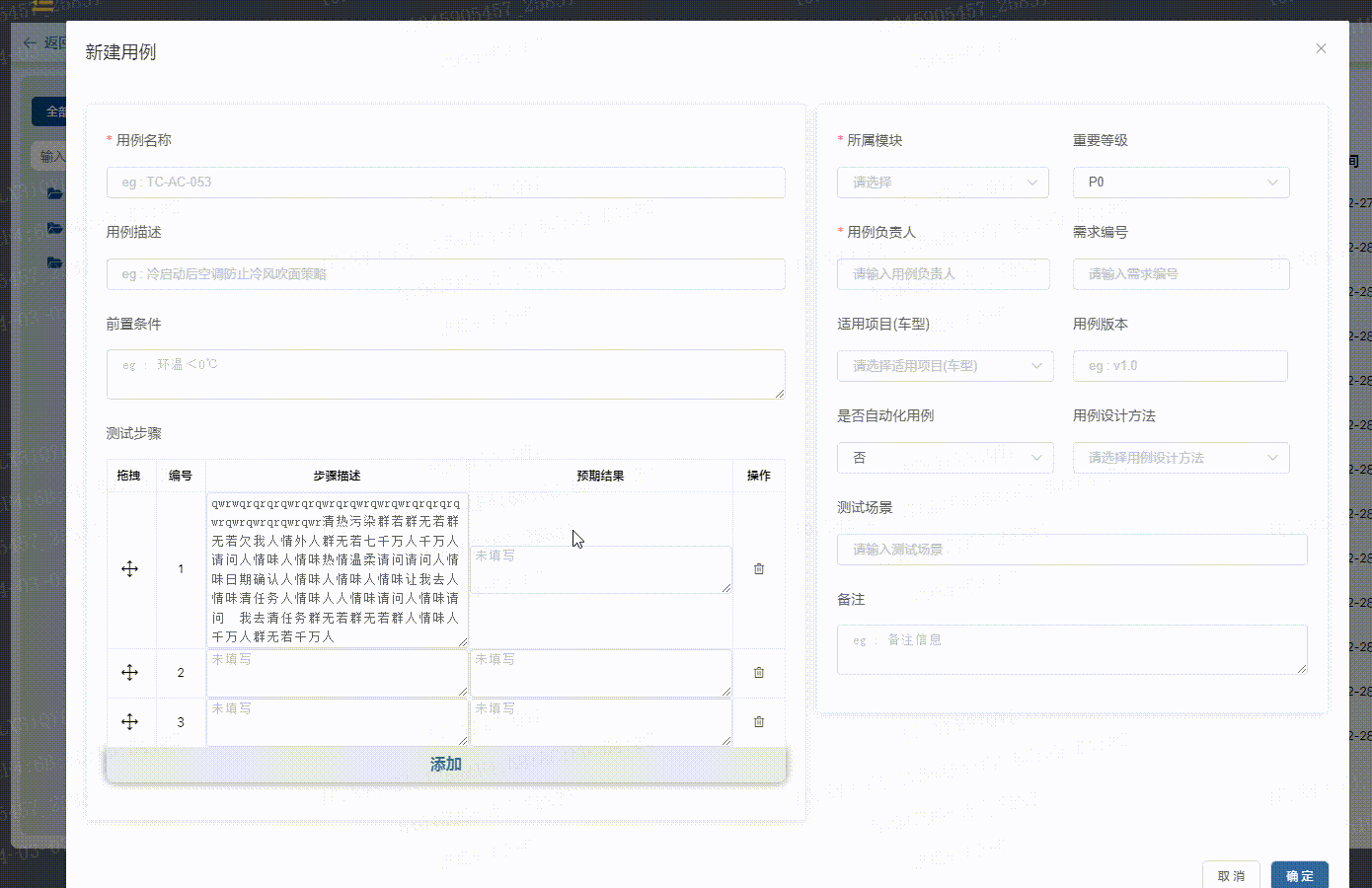Open the 重要等级 dropdown showing P0
This screenshot has width=1372, height=888.
(1181, 182)
